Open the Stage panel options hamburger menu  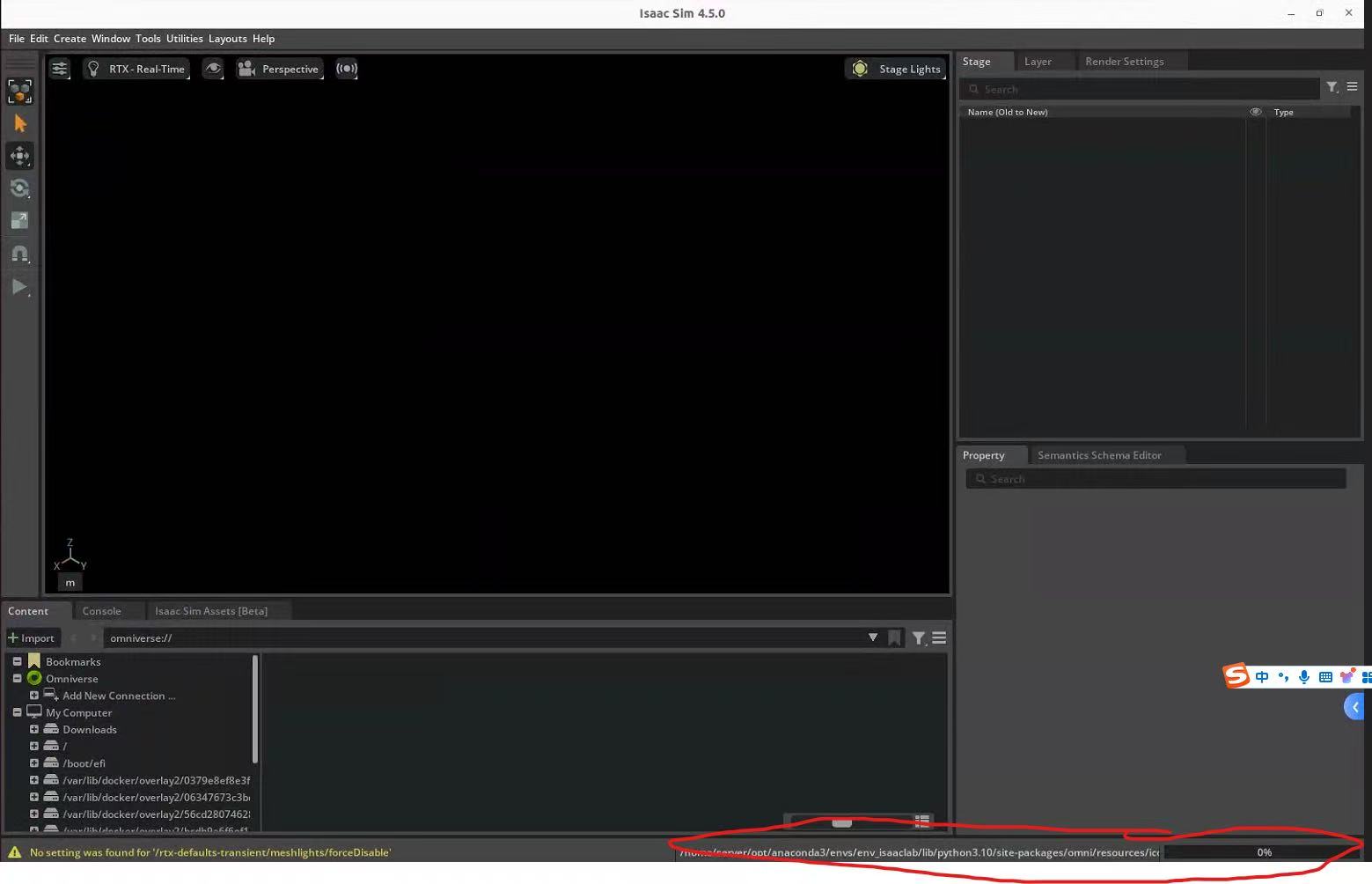1353,86
